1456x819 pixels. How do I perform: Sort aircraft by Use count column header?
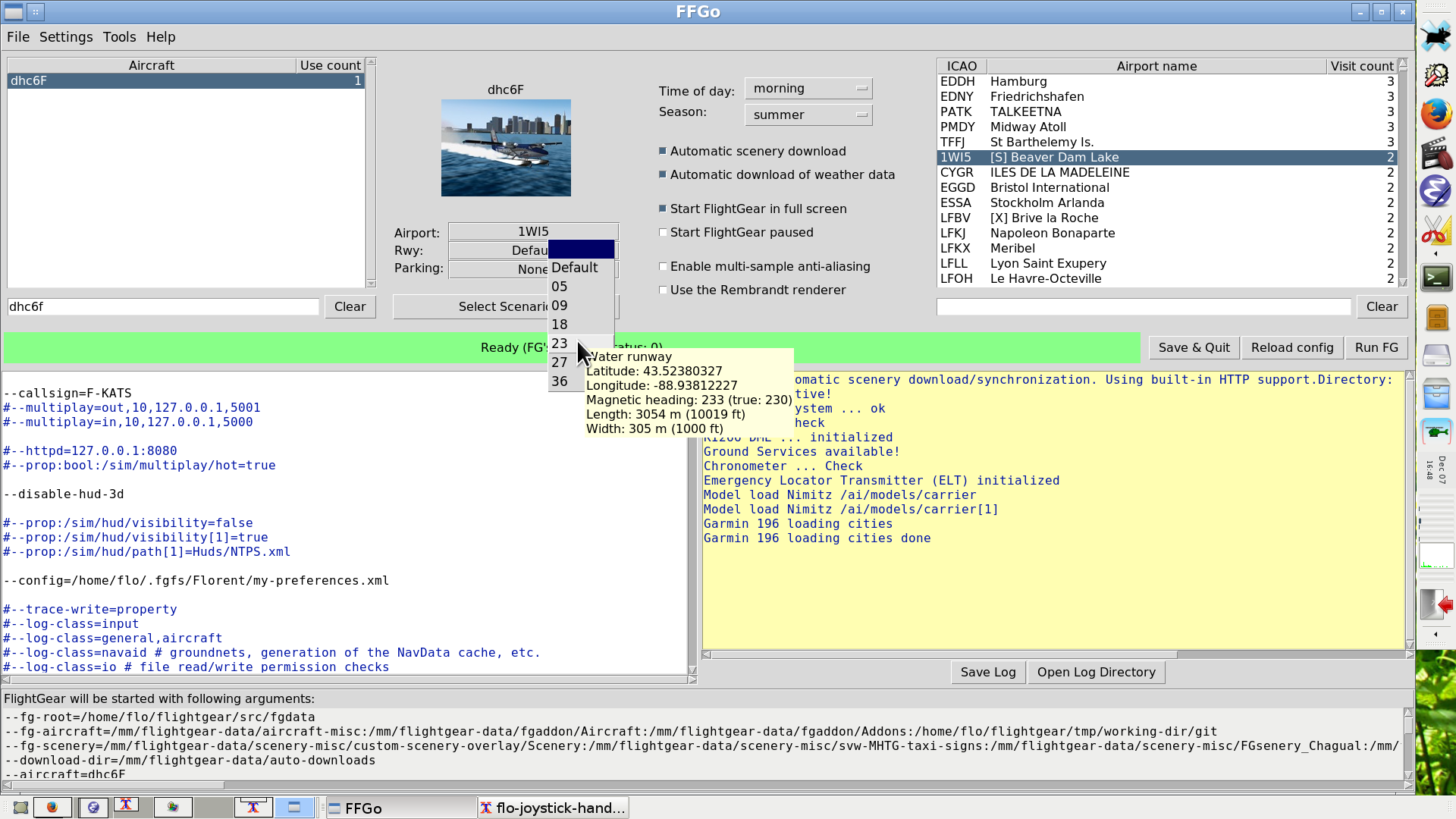(x=330, y=65)
